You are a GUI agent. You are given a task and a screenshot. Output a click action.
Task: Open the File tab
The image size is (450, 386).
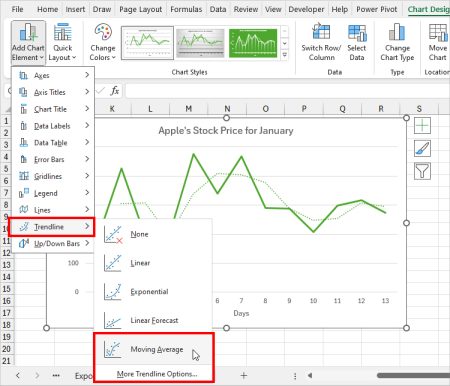(17, 9)
